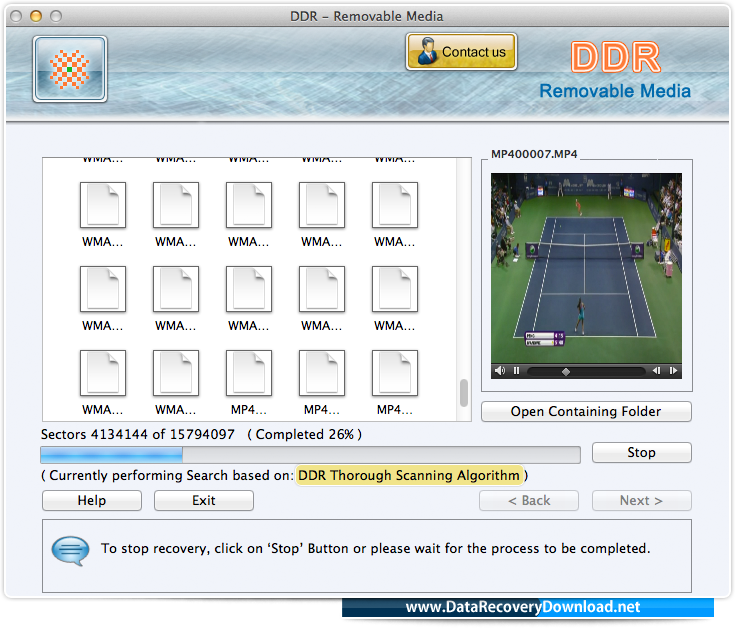Click the blue speech bubble info icon
Image resolution: width=735 pixels, height=628 pixels.
pyautogui.click(x=70, y=551)
